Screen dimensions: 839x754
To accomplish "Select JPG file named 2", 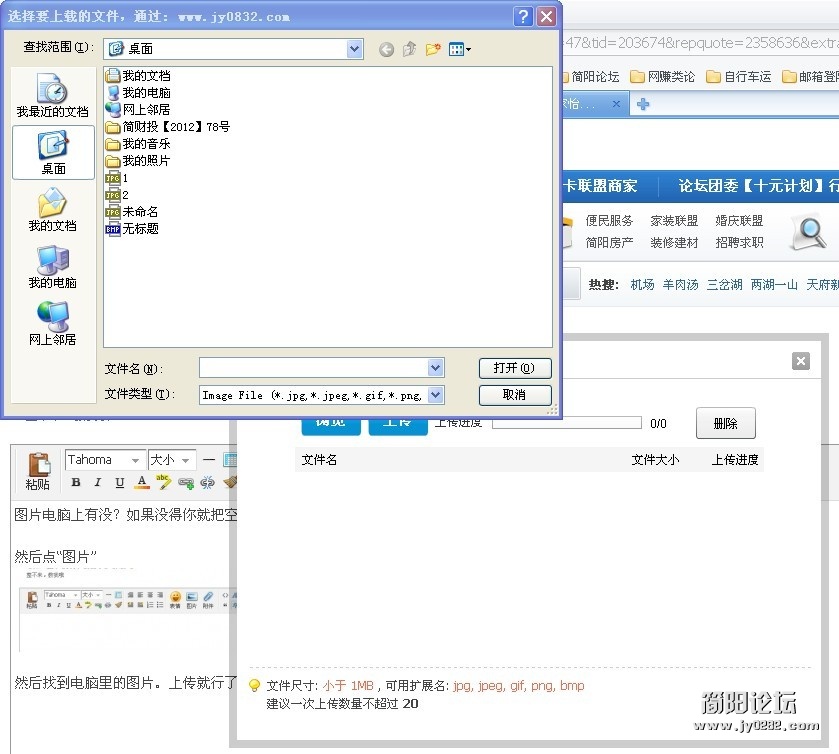I will point(117,195).
